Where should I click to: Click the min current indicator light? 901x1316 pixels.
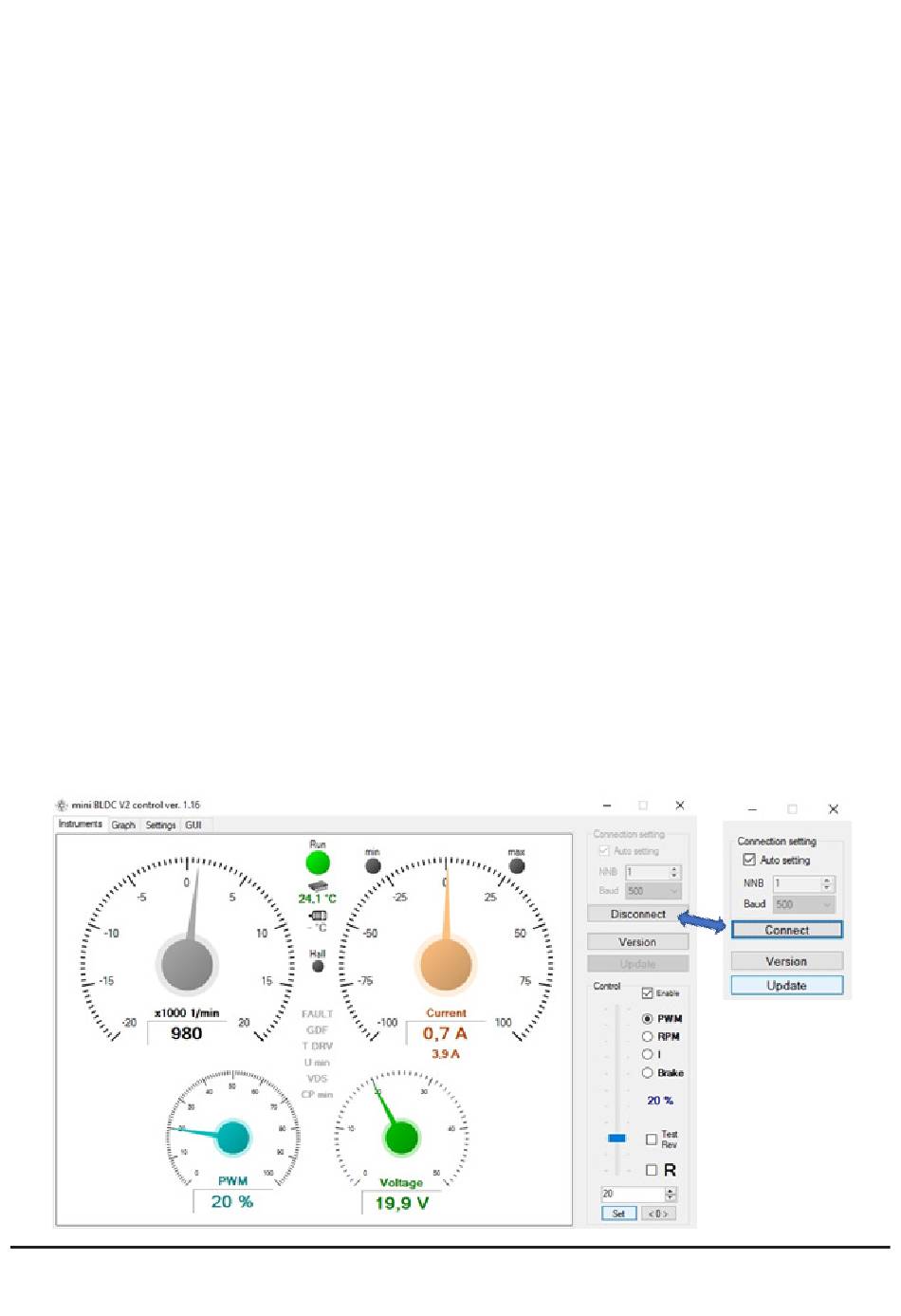pyautogui.click(x=373, y=866)
